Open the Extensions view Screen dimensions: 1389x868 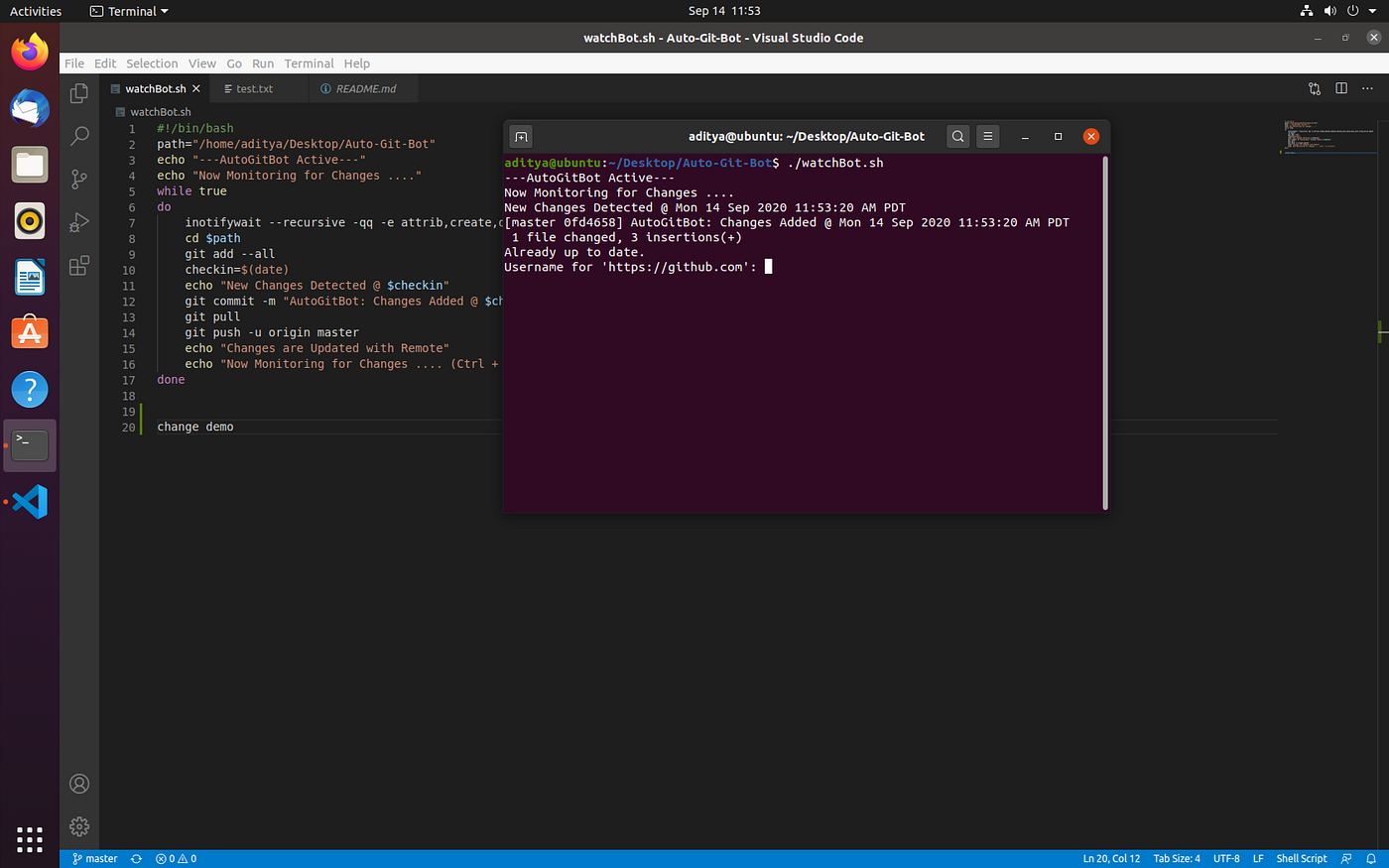click(x=79, y=266)
